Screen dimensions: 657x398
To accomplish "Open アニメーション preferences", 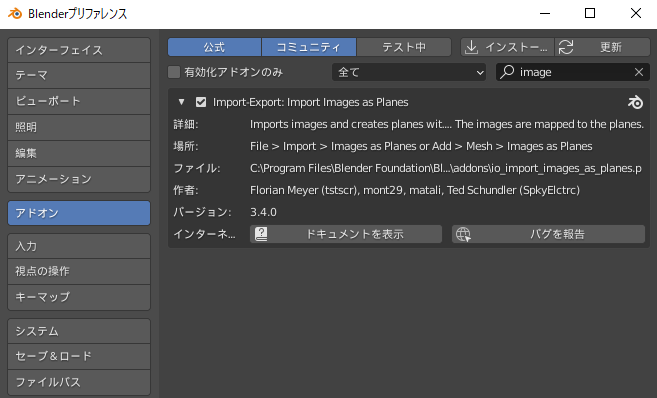I will tap(79, 179).
